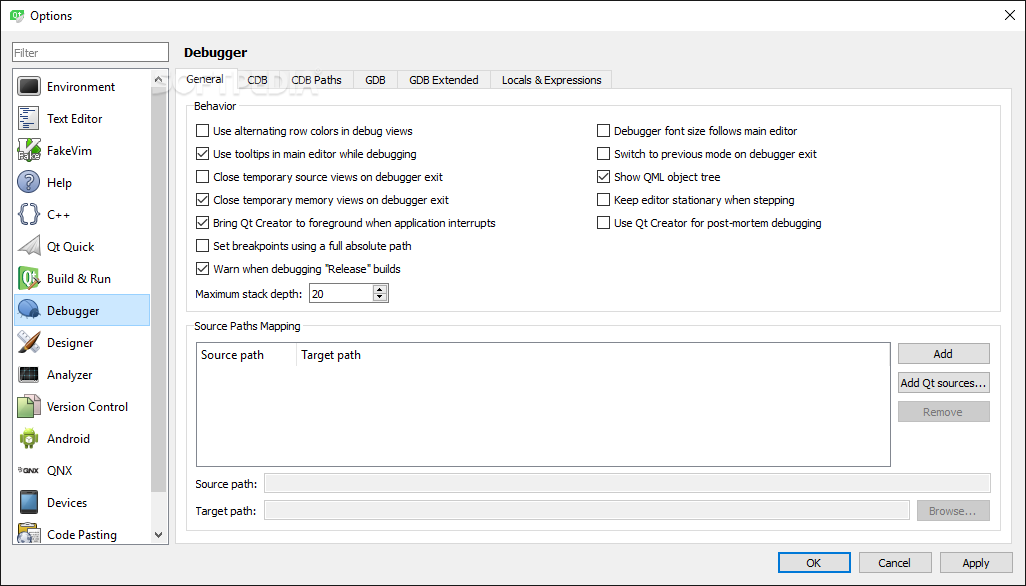1026x586 pixels.
Task: Open the GDB Extended tab
Action: (444, 80)
